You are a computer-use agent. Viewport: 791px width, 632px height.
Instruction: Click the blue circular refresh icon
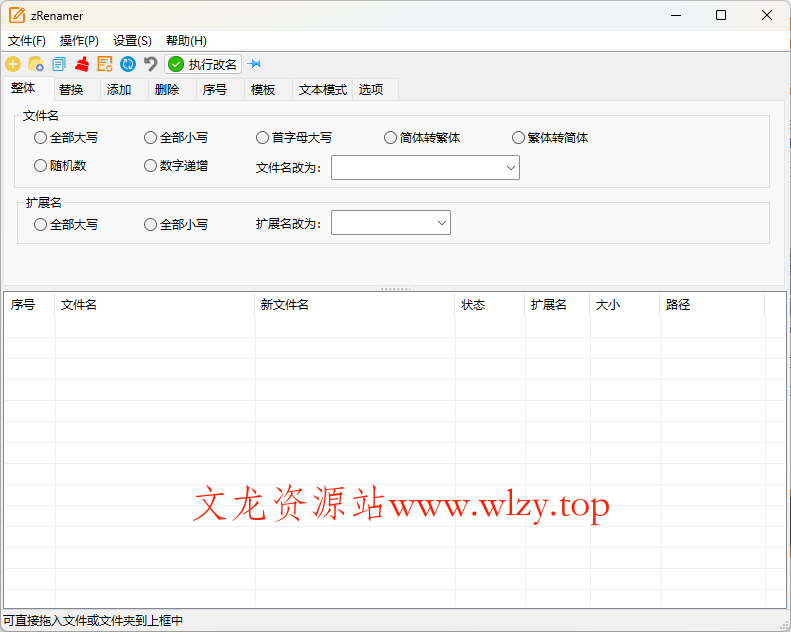click(x=128, y=64)
